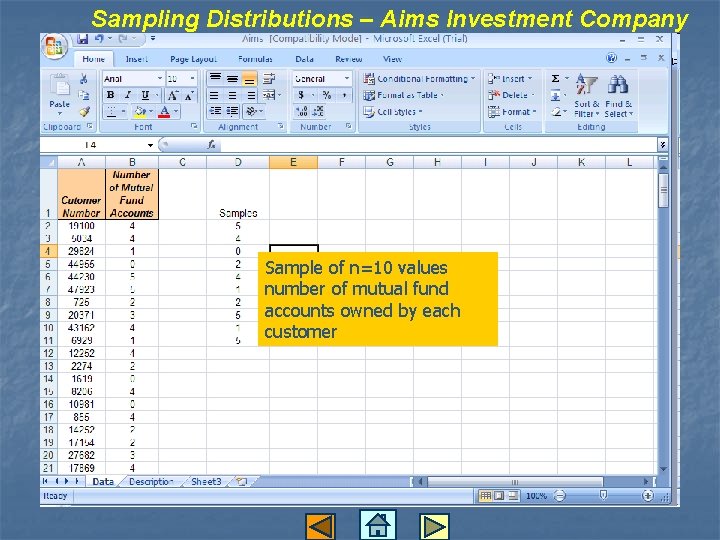This screenshot has height=540, width=720.
Task: Apply fill color bucket
Action: tap(140, 112)
